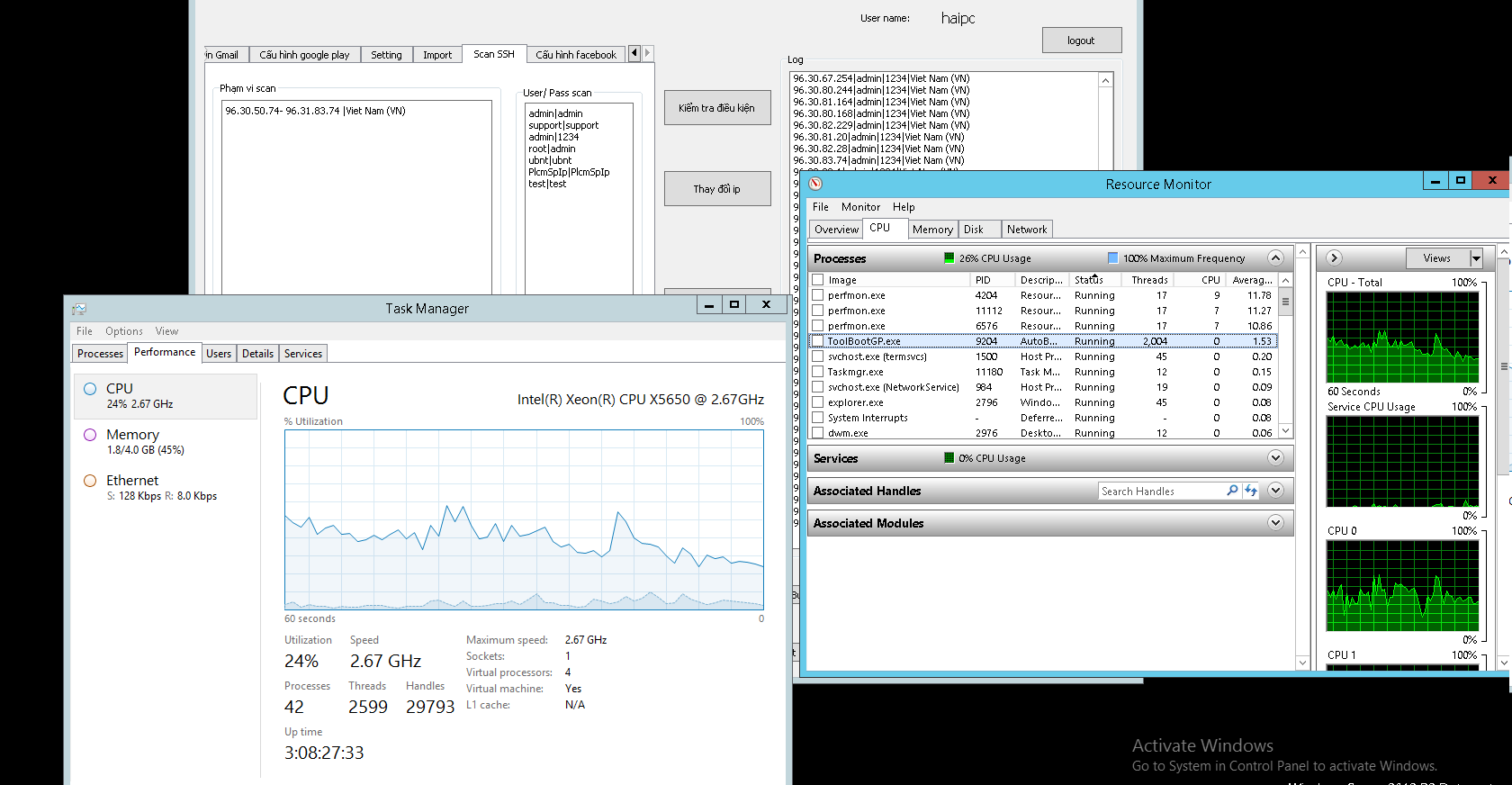This screenshot has height=785, width=1512.
Task: Click the Task Manager title bar icon
Action: (79, 309)
